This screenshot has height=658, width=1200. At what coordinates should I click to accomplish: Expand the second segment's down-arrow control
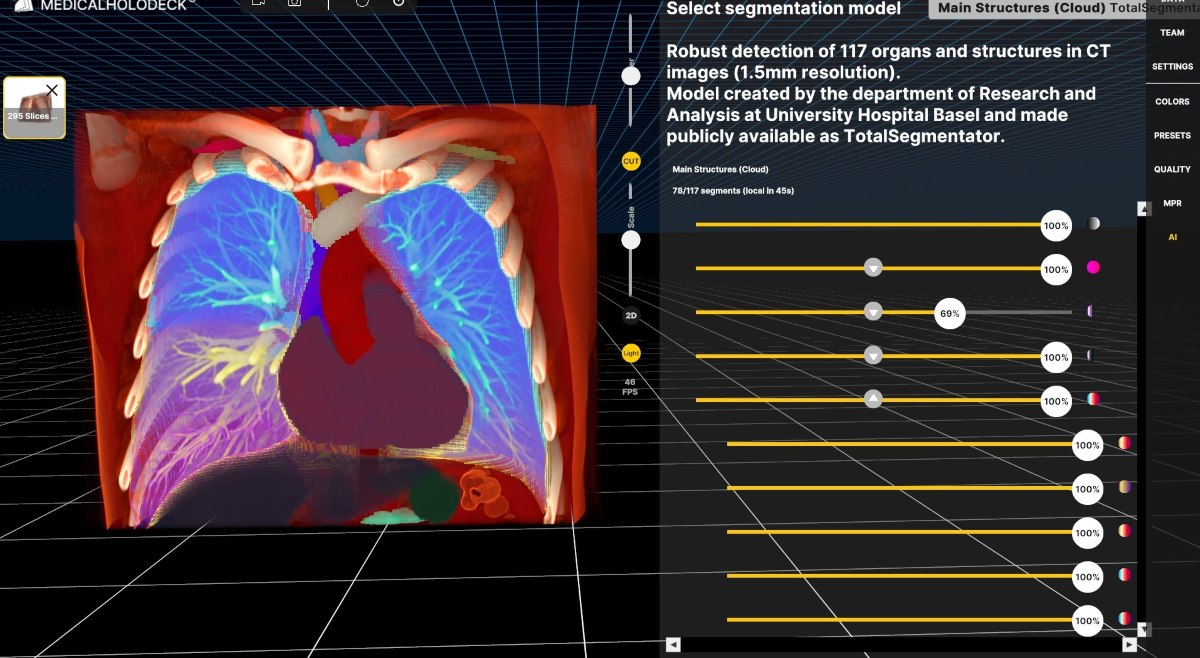pyautogui.click(x=872, y=268)
